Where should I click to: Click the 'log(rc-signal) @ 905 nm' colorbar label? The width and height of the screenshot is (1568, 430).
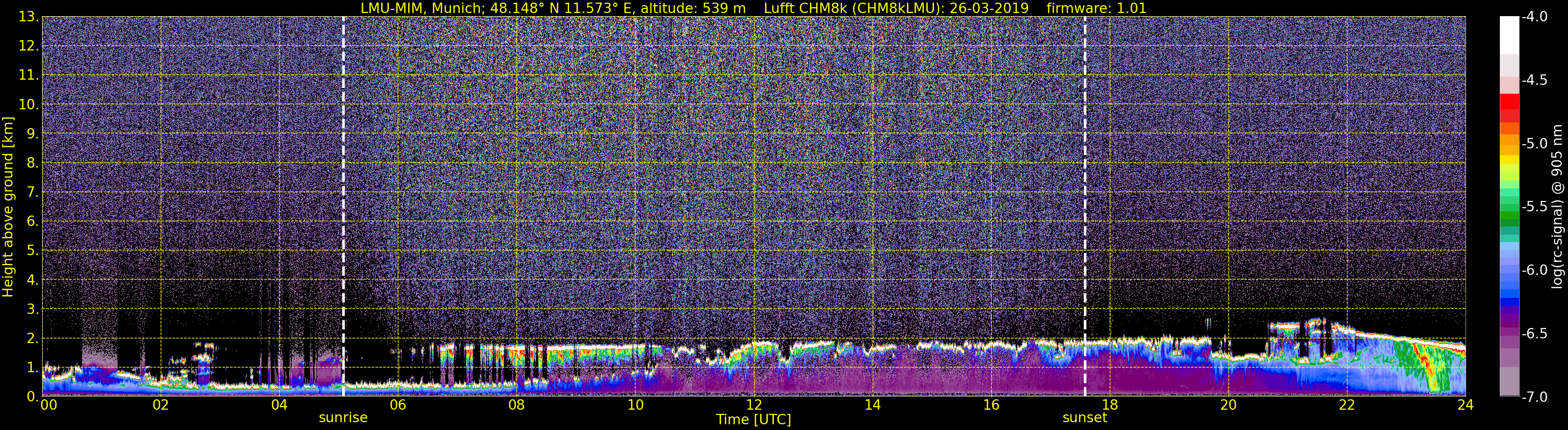pyautogui.click(x=1558, y=207)
